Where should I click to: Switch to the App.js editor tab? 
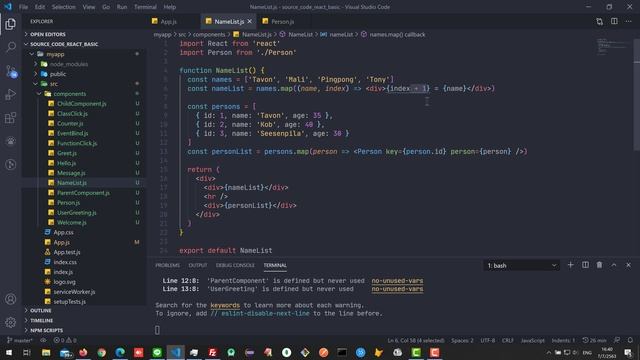[x=168, y=21]
